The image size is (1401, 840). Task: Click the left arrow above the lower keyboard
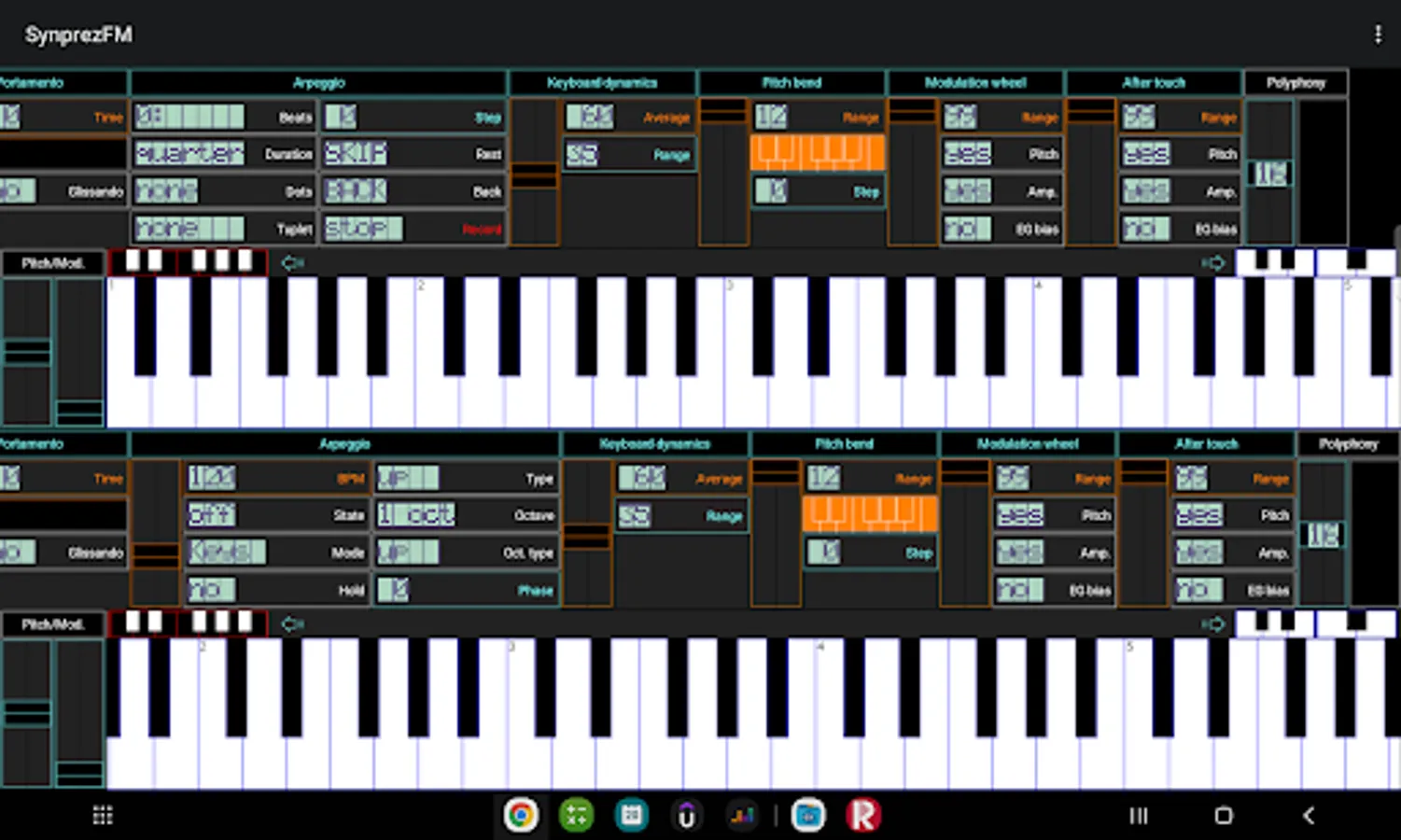pyautogui.click(x=292, y=624)
